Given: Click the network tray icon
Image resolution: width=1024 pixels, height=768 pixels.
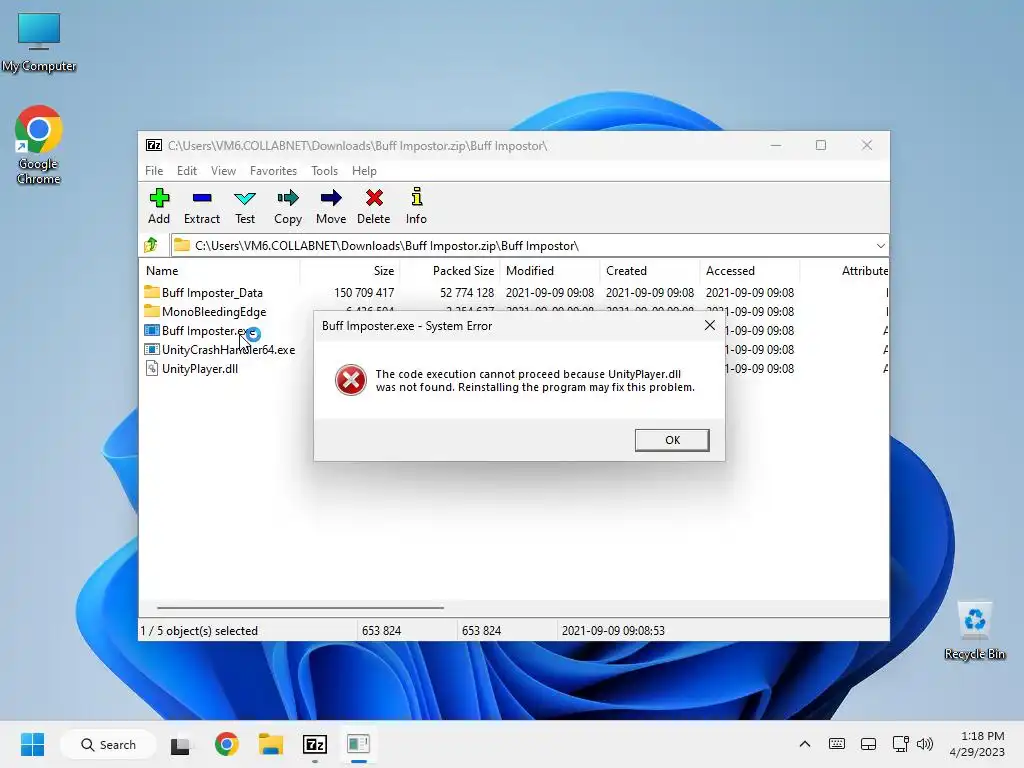Looking at the screenshot, I should tap(900, 744).
